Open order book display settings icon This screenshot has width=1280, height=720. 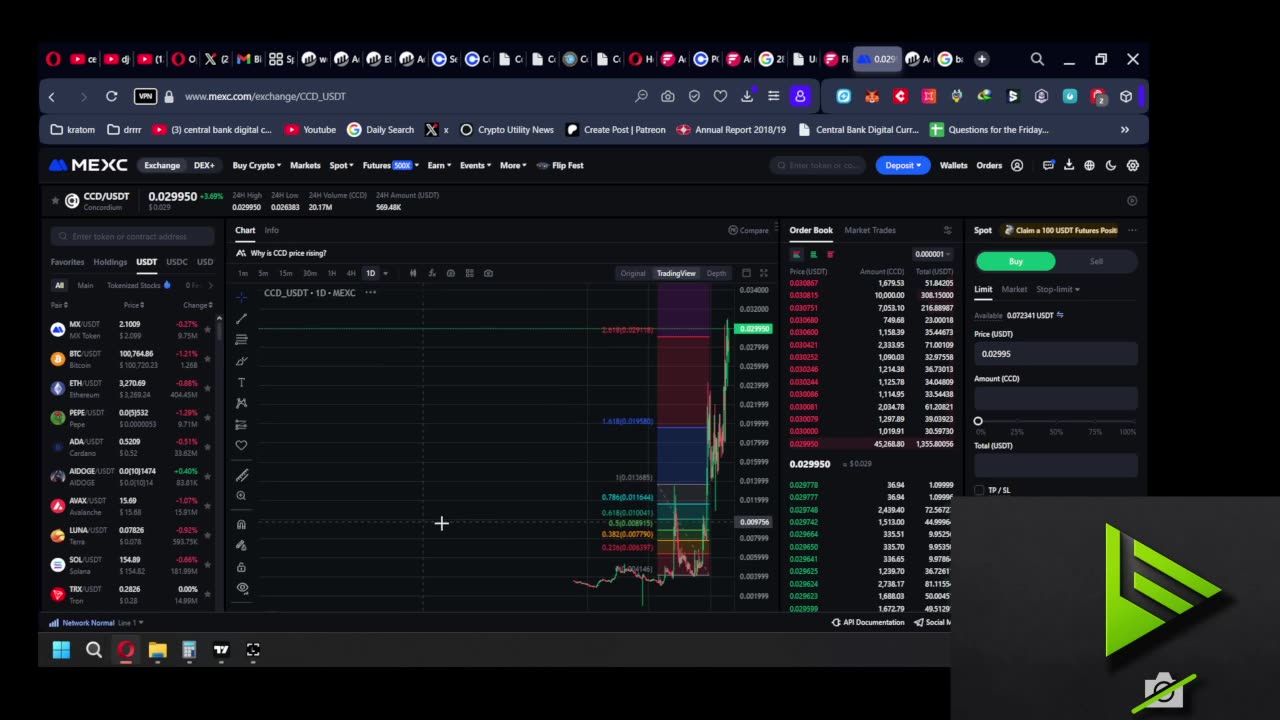(x=948, y=230)
